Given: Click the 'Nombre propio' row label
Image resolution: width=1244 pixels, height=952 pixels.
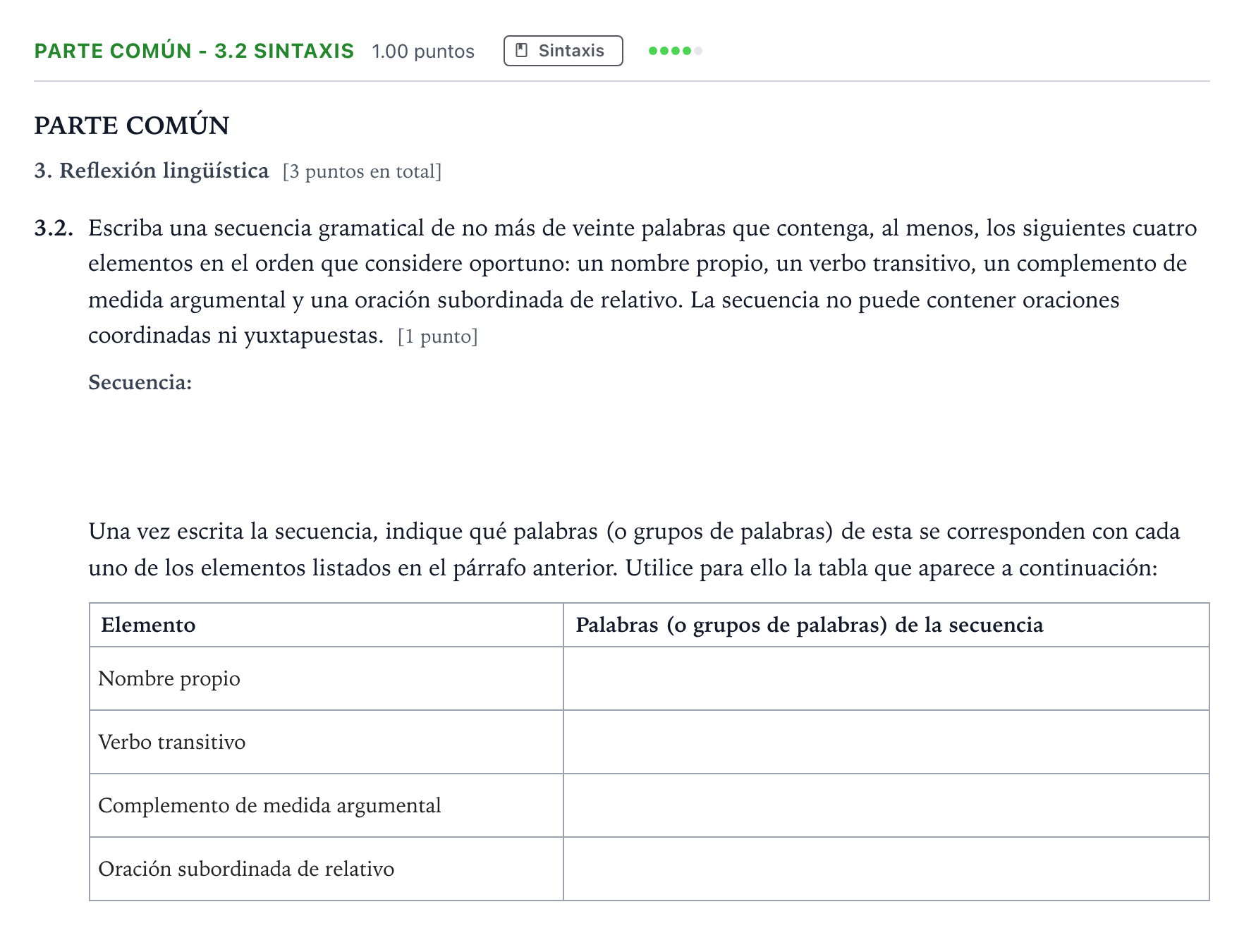Looking at the screenshot, I should 169,678.
